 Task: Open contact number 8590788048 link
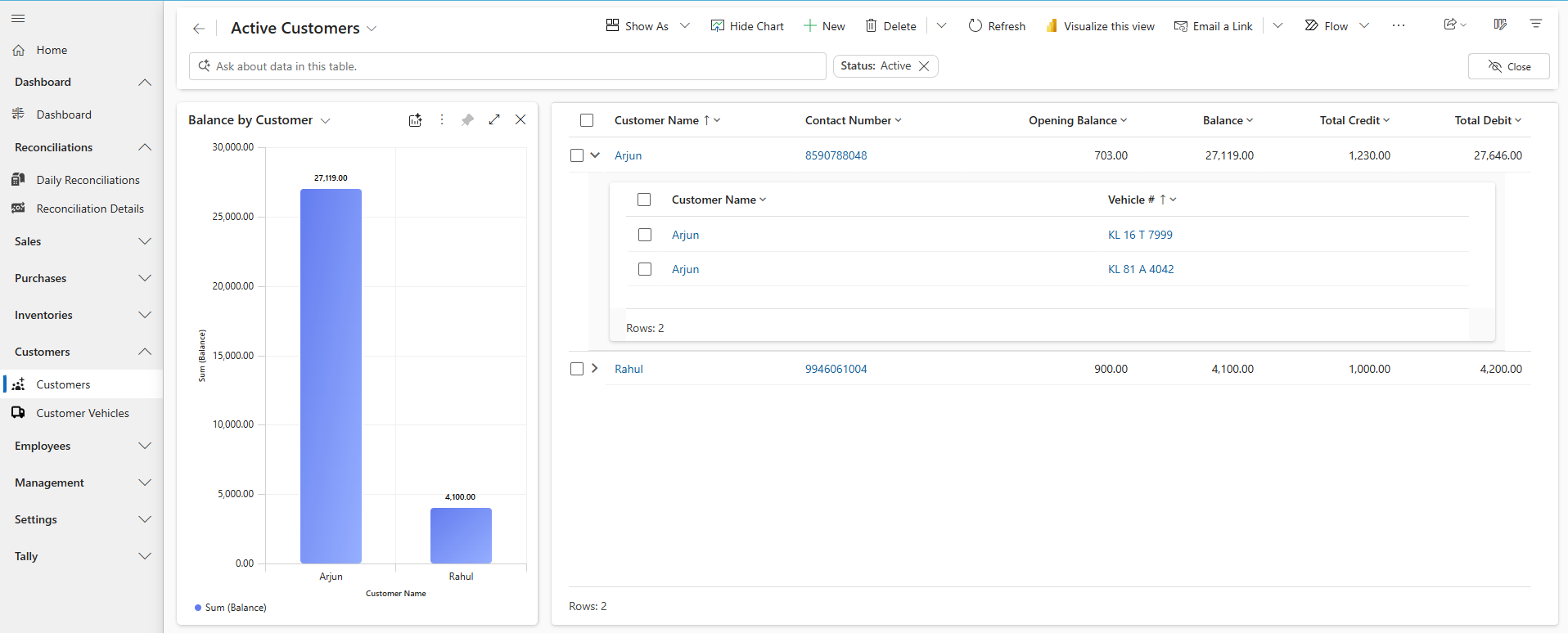pos(836,155)
